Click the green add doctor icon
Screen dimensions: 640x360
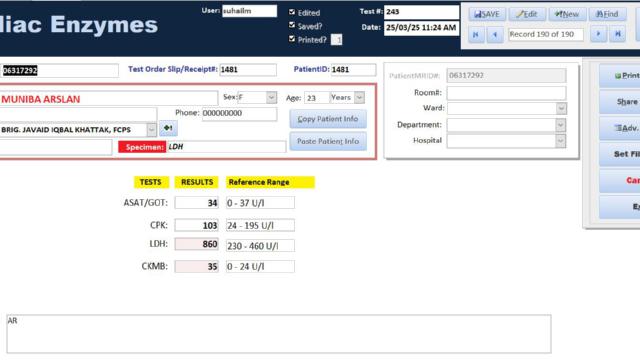[168, 128]
